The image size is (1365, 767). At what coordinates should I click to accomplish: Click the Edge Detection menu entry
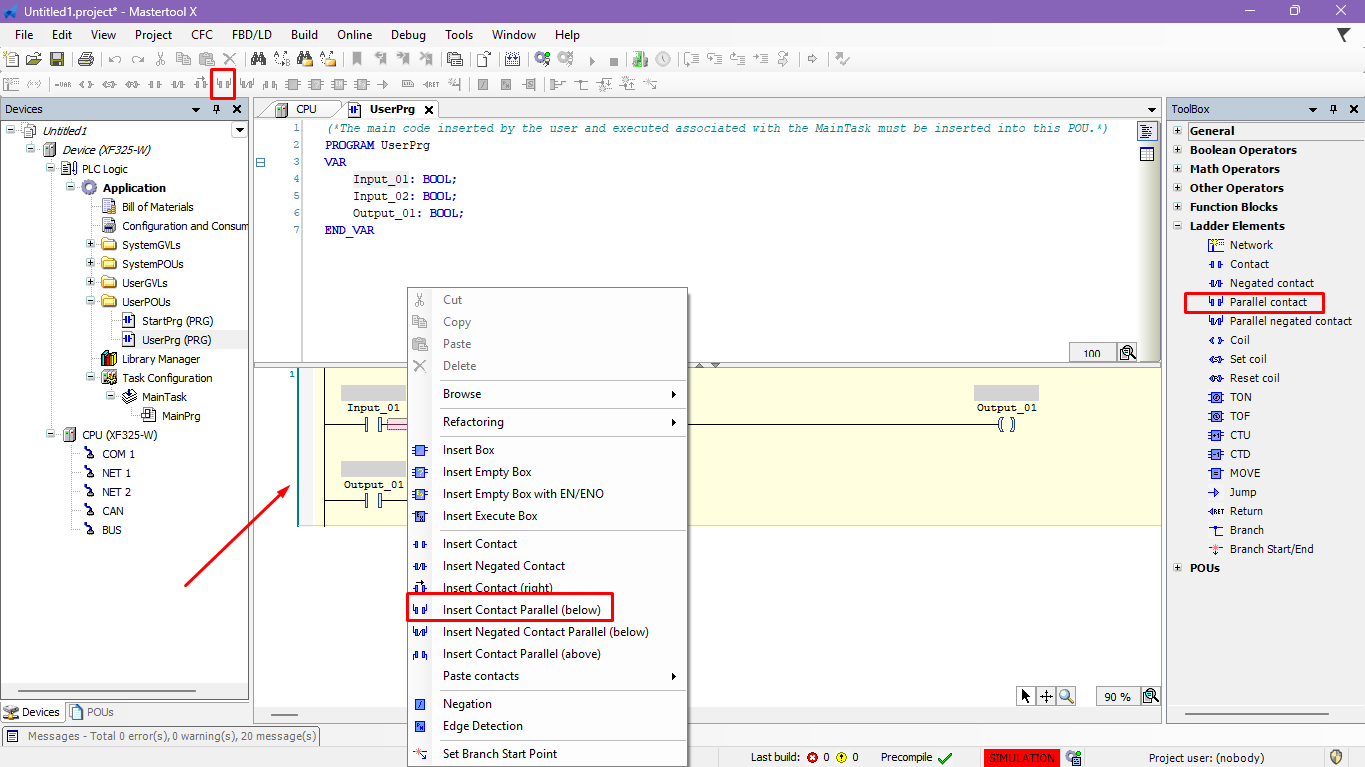click(482, 726)
